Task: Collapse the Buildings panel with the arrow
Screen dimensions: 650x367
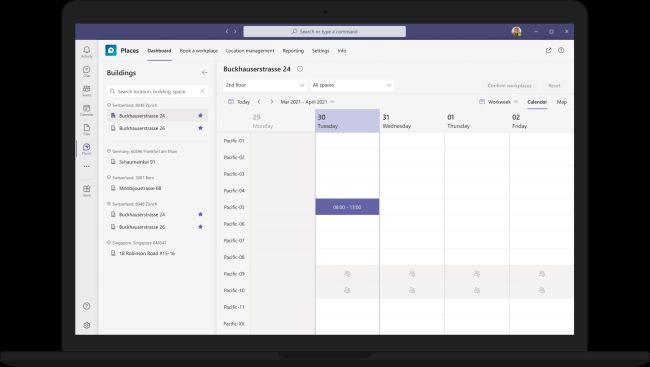Action: (x=204, y=73)
